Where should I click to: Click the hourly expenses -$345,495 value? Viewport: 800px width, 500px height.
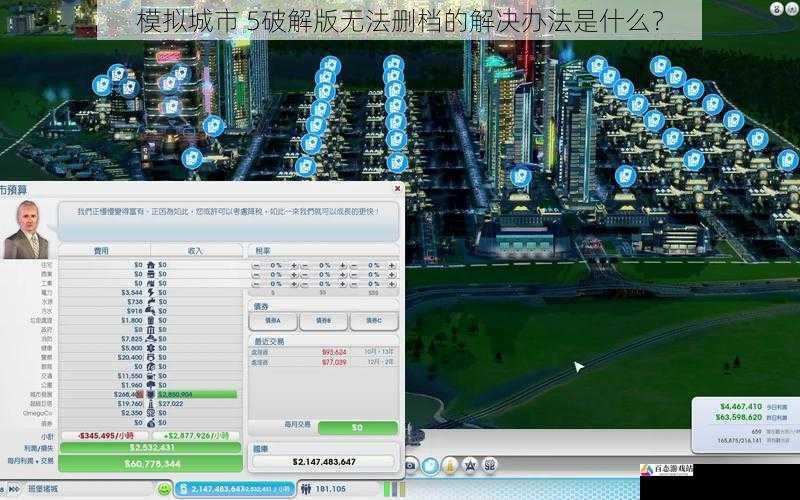(104, 436)
